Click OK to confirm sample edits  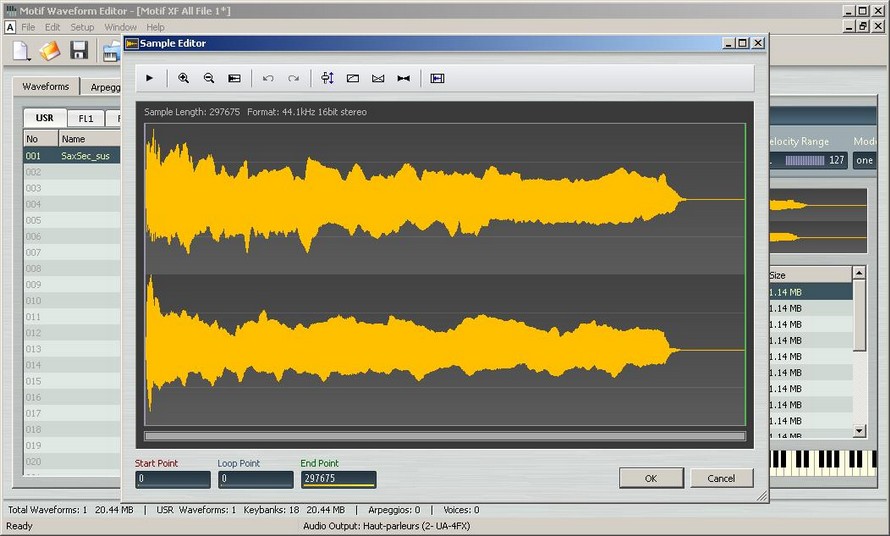click(x=651, y=478)
